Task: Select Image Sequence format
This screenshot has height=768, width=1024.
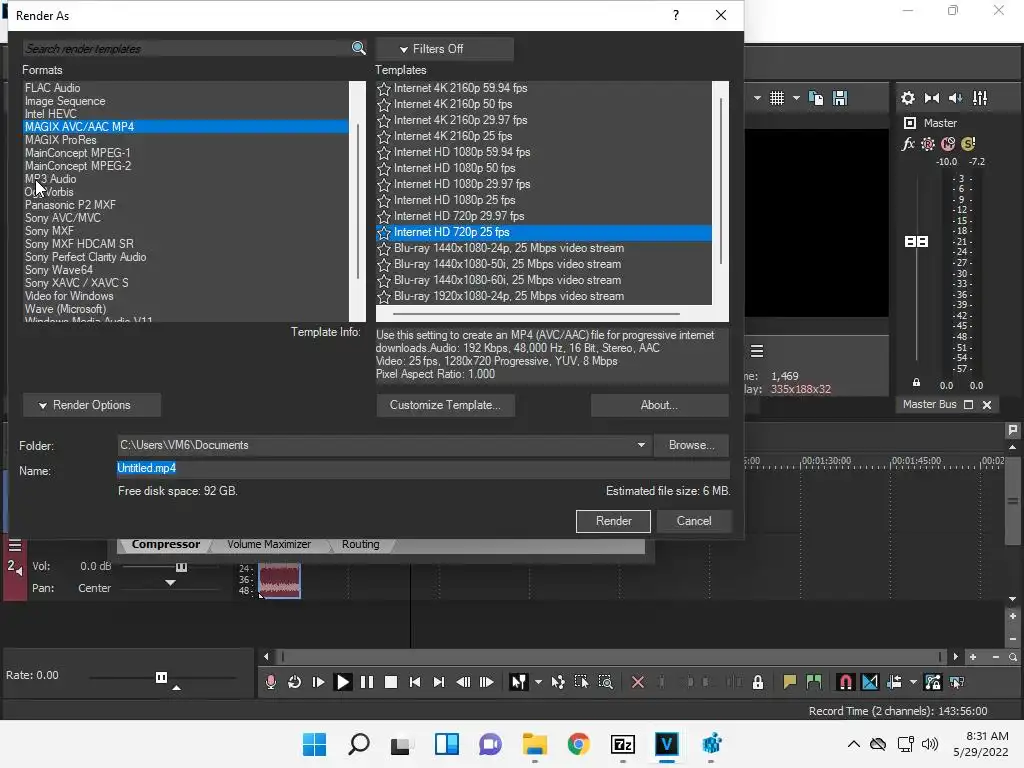Action: click(185, 101)
